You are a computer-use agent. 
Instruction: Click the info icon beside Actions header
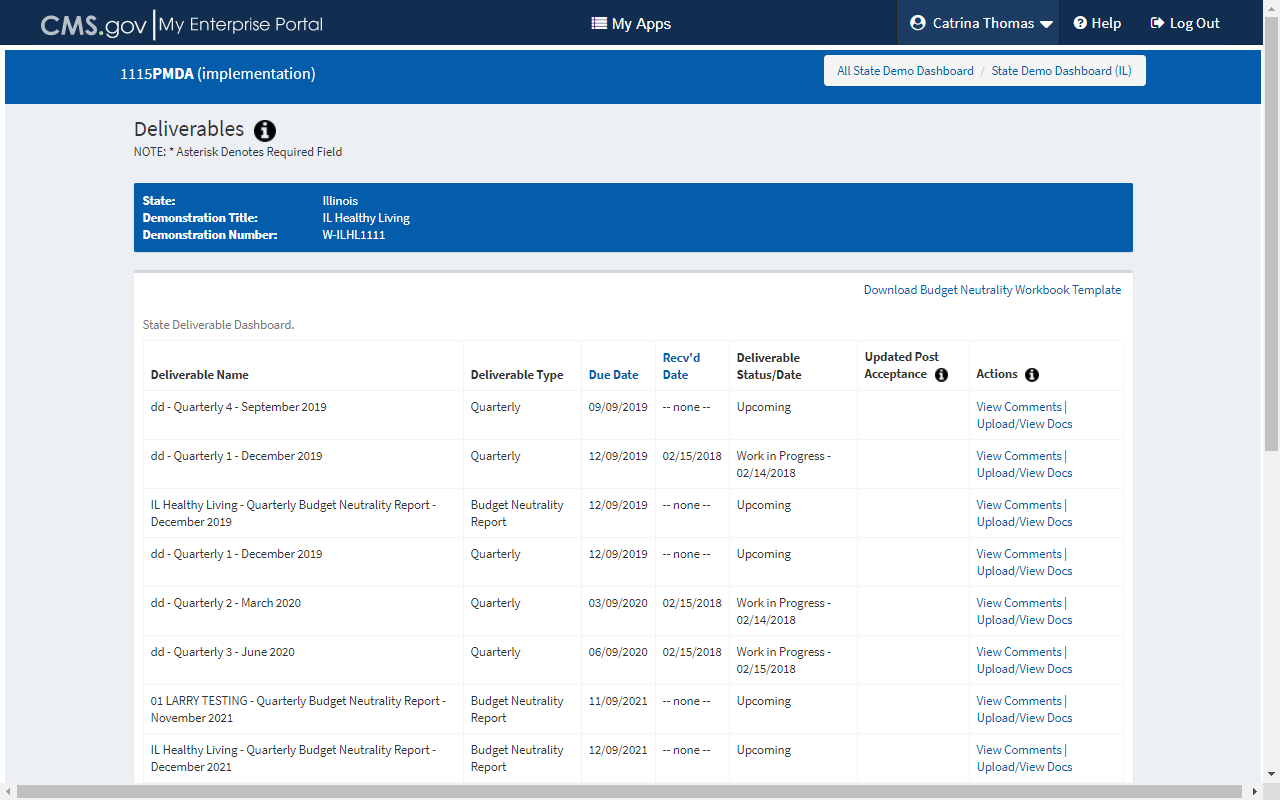[1032, 375]
